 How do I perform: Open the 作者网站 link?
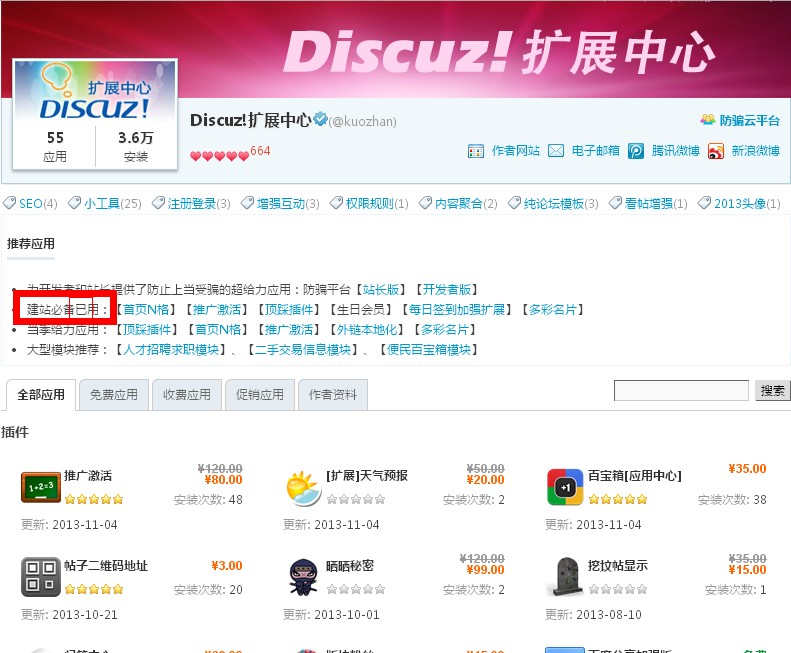pos(516,151)
